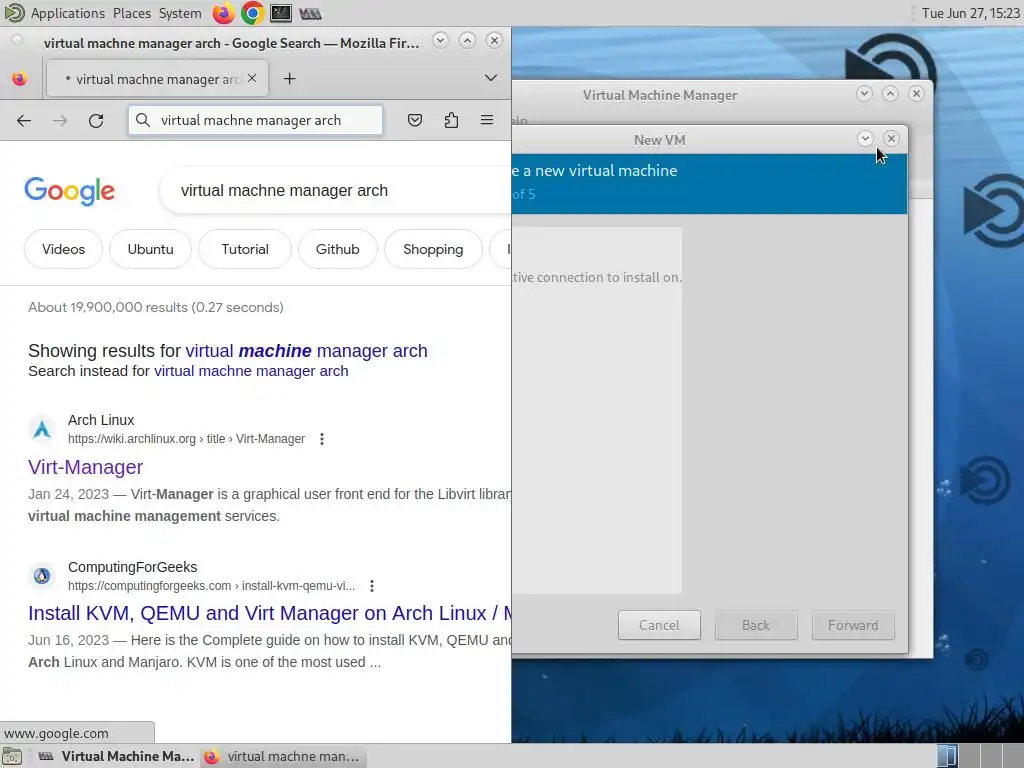Maximize the Firefox window
The height and width of the screenshot is (768, 1024).
(x=467, y=40)
